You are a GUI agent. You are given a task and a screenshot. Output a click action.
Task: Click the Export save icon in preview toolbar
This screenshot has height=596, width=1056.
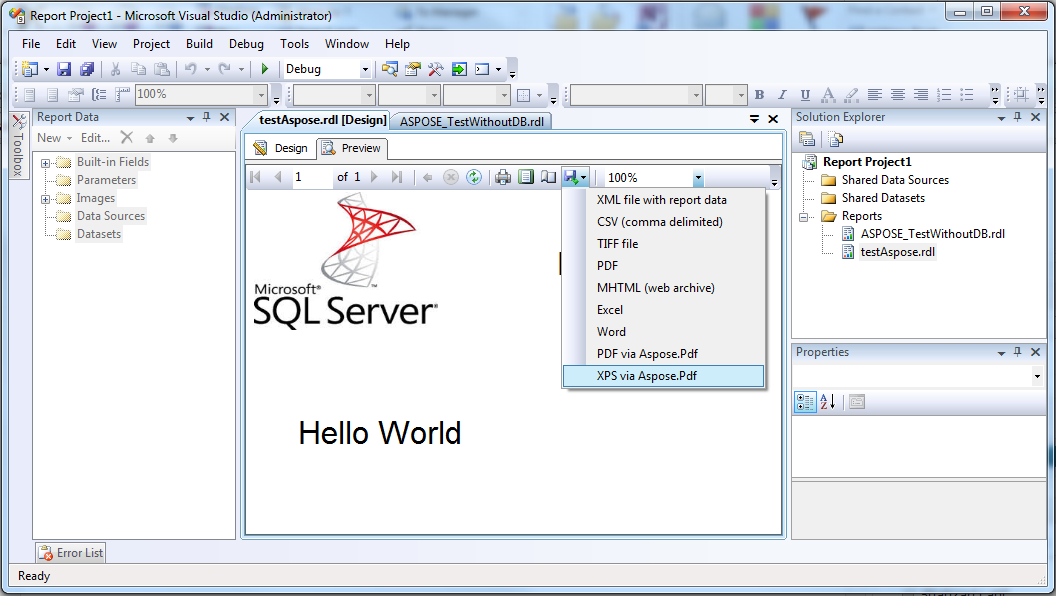click(571, 177)
